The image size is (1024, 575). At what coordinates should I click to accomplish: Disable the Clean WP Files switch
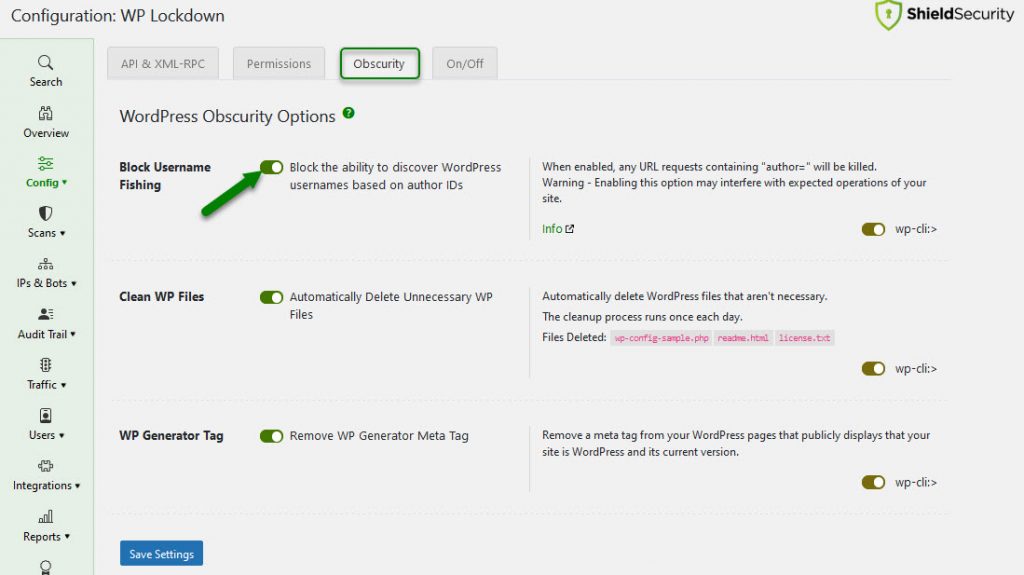coord(272,297)
